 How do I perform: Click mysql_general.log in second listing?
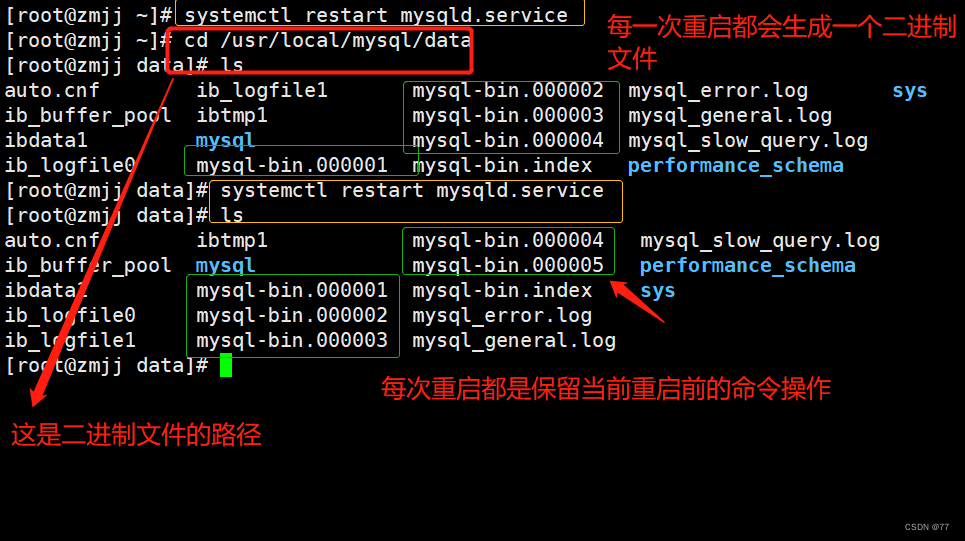pyautogui.click(x=514, y=341)
